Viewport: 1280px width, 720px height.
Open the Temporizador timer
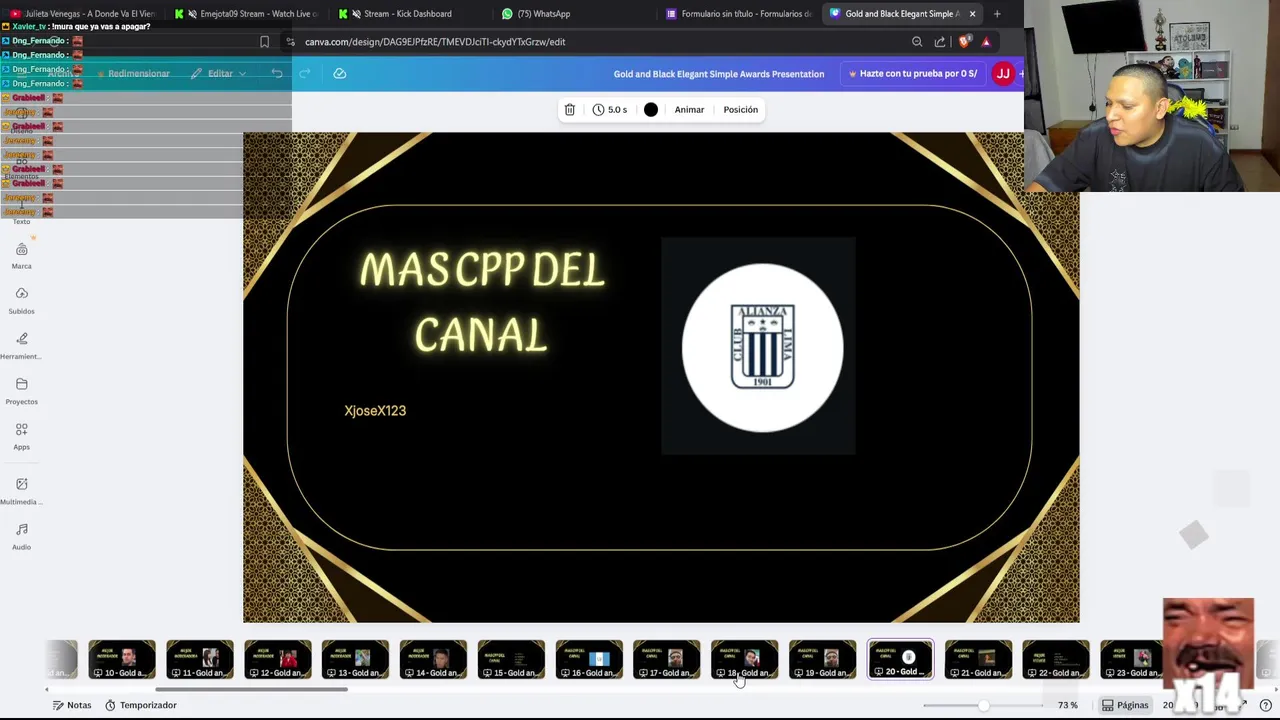coord(141,705)
